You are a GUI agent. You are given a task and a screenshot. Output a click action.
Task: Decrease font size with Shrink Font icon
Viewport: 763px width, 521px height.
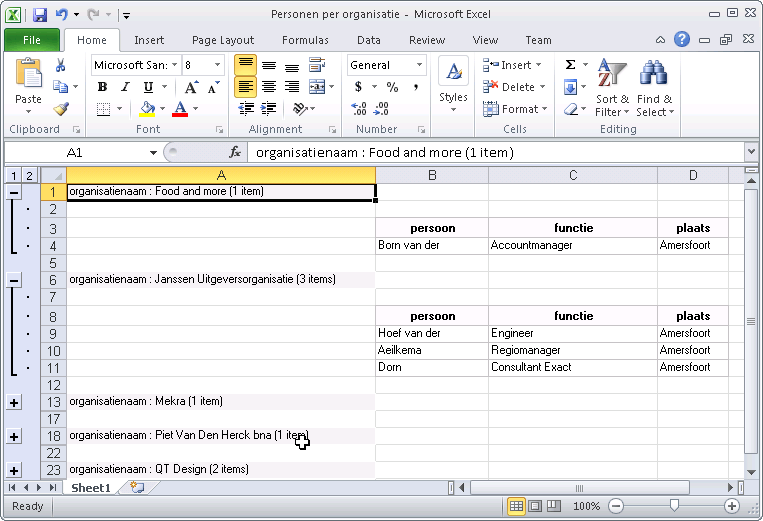coord(214,87)
